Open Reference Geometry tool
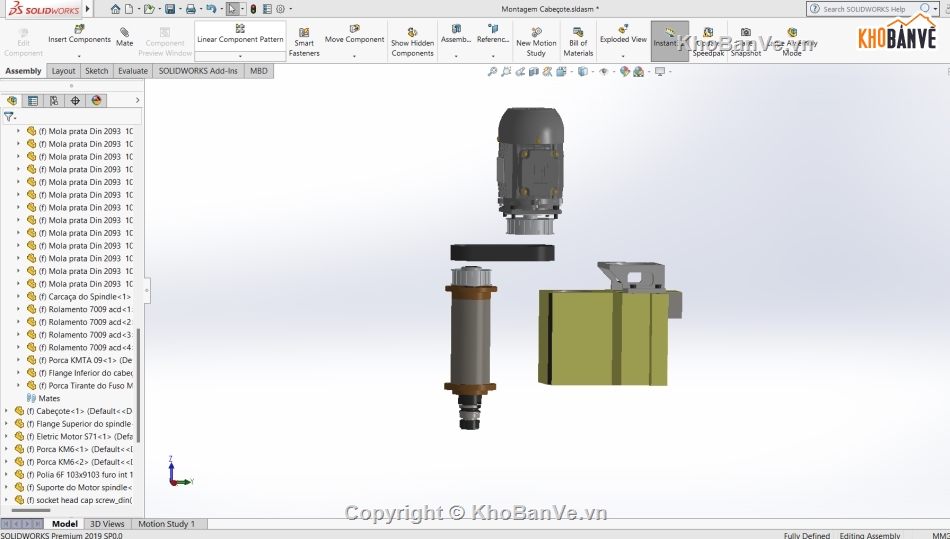Image resolution: width=950 pixels, height=539 pixels. coord(493,34)
